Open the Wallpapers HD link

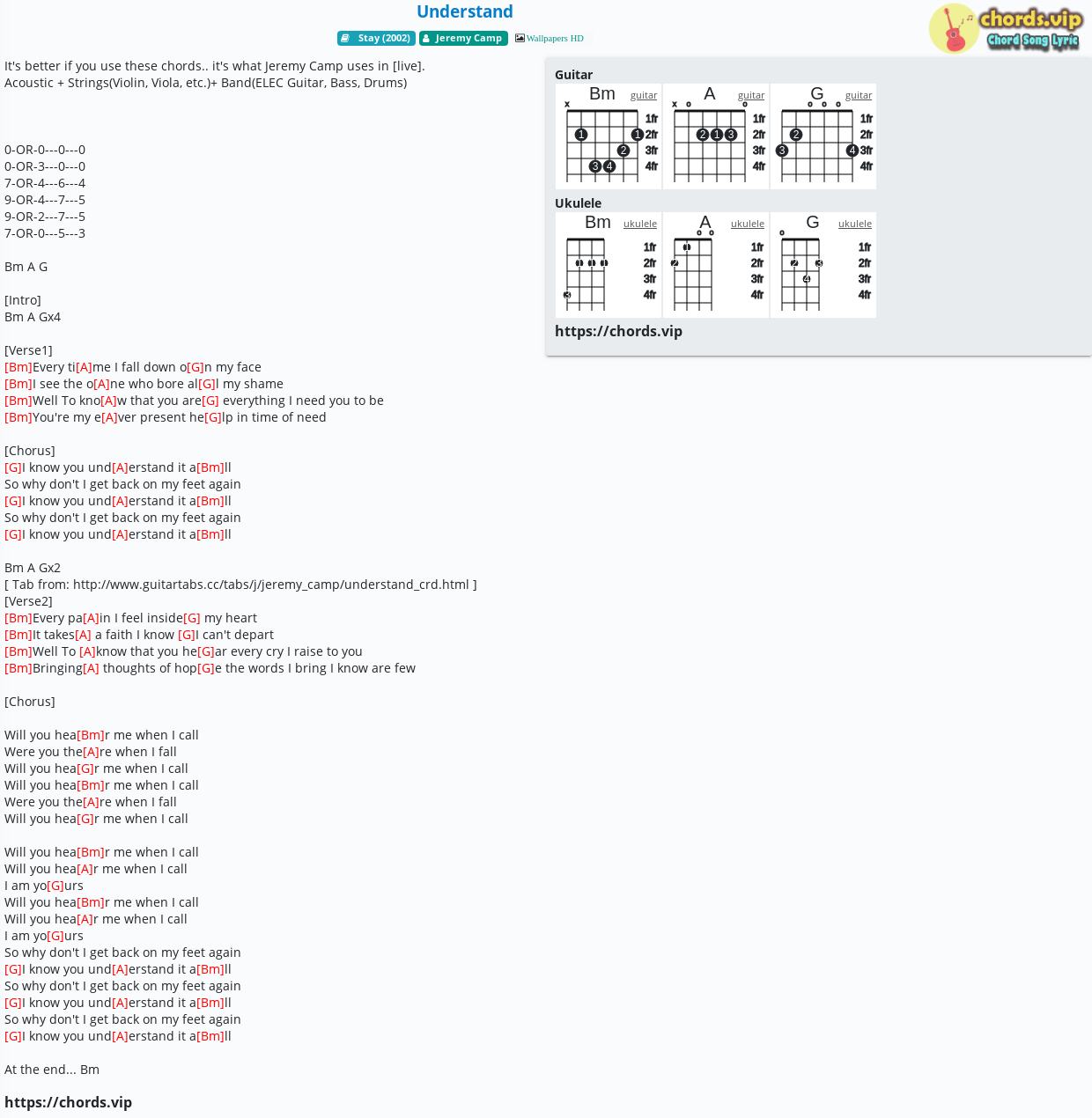(555, 38)
